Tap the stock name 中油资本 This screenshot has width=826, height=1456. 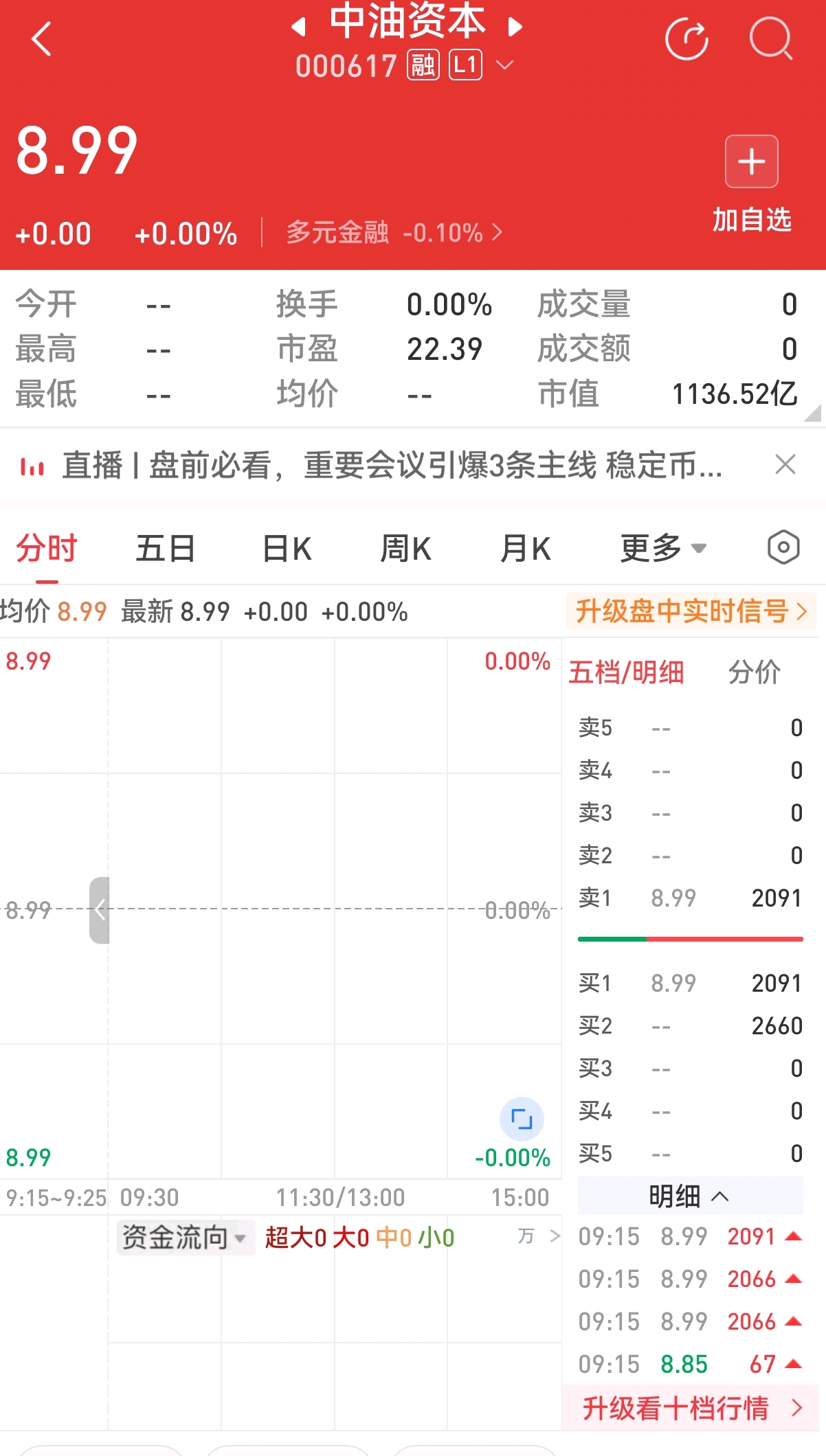tap(408, 21)
